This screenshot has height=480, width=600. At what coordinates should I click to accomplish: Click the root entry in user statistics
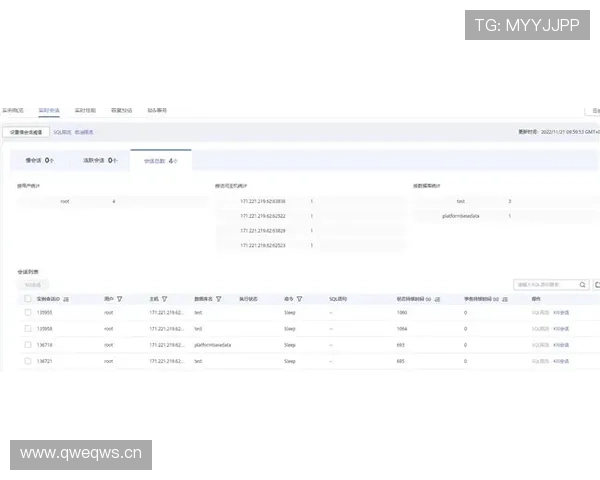click(x=65, y=201)
